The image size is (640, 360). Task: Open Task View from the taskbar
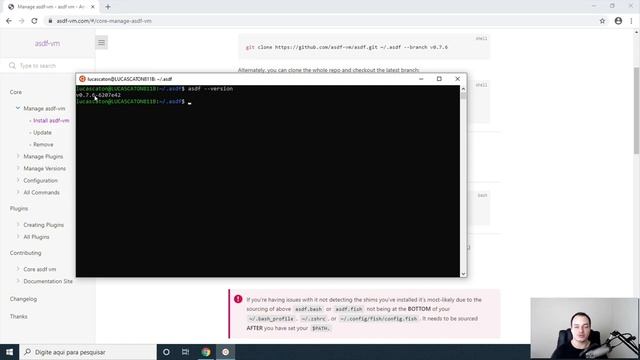click(x=185, y=352)
